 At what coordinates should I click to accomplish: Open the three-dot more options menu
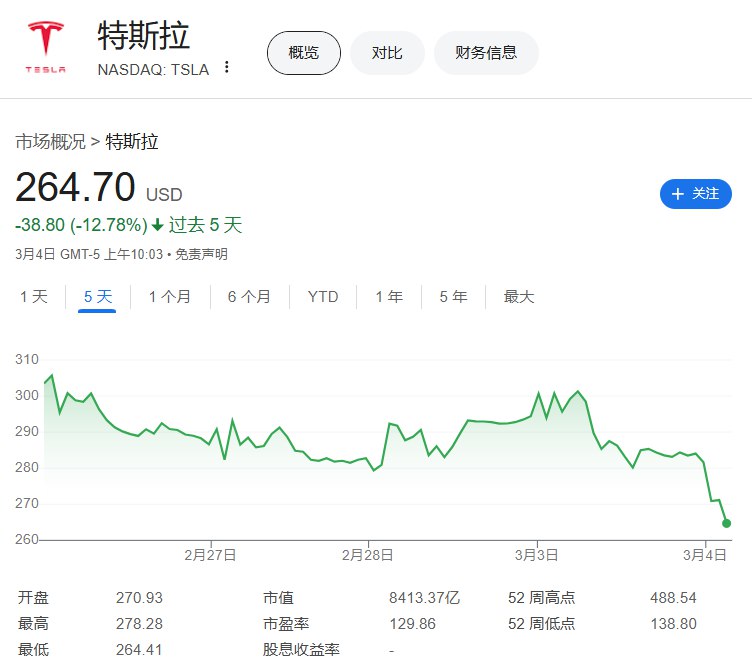(227, 67)
